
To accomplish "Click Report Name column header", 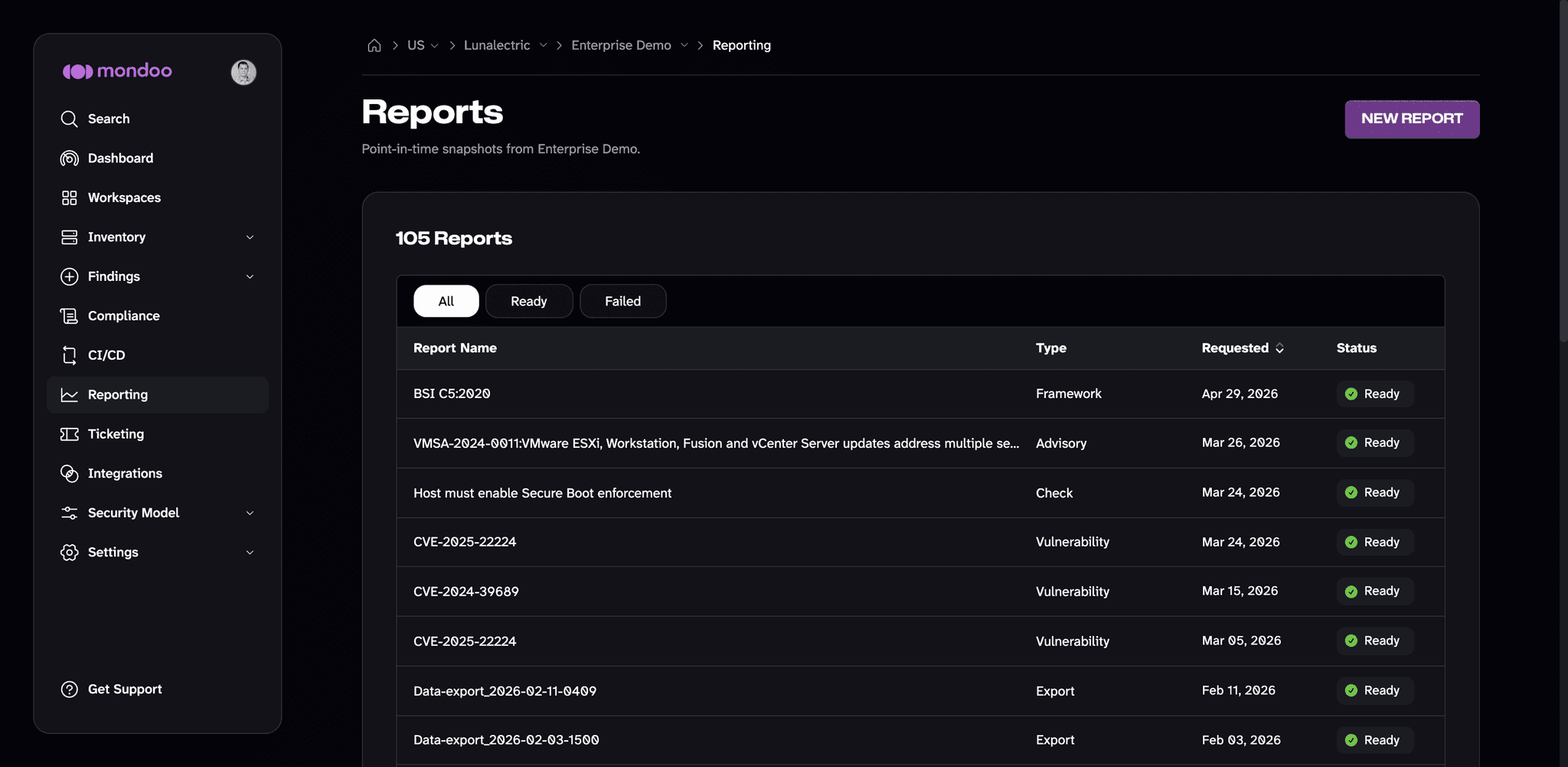I will 455,348.
